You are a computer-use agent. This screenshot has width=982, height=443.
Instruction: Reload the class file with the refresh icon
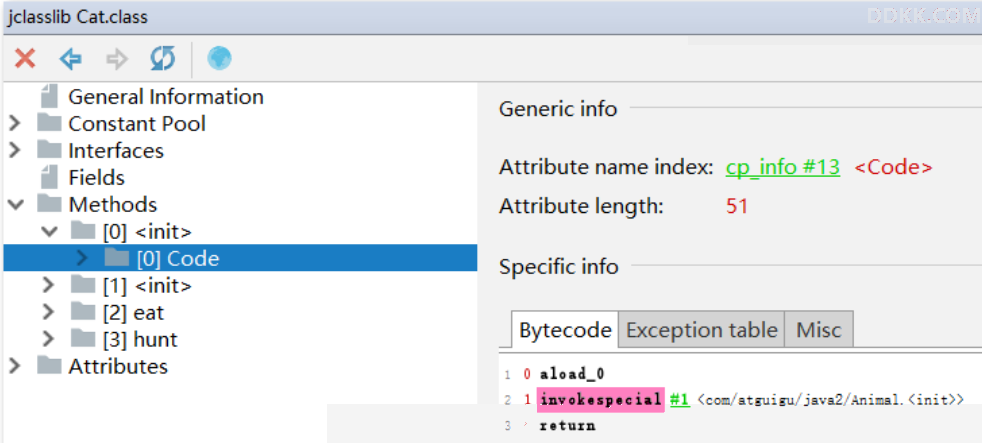coord(163,59)
